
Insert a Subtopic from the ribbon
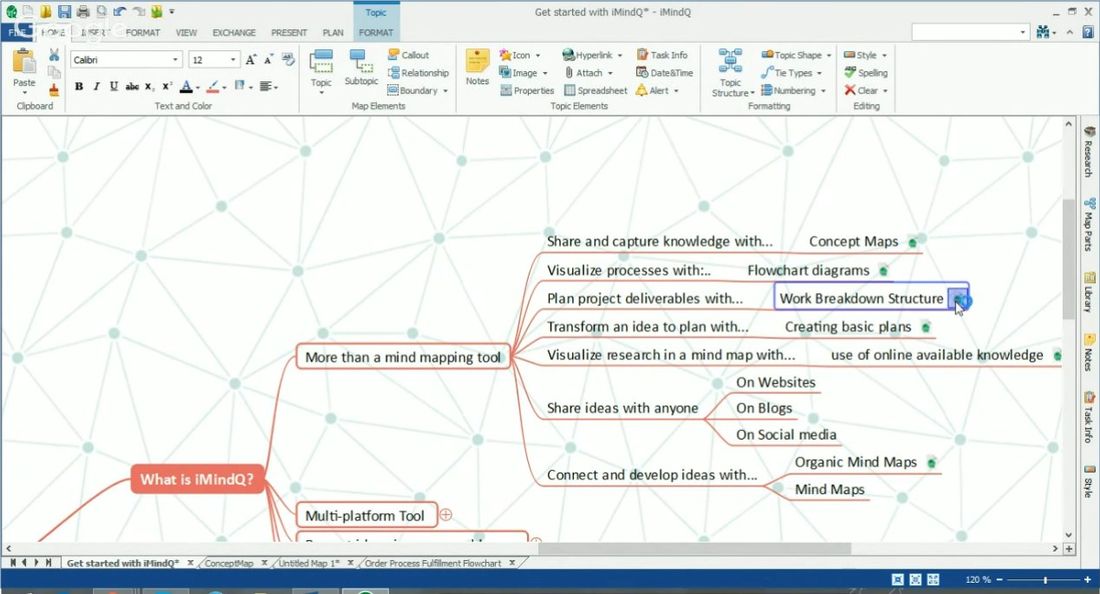pyautogui.click(x=361, y=67)
